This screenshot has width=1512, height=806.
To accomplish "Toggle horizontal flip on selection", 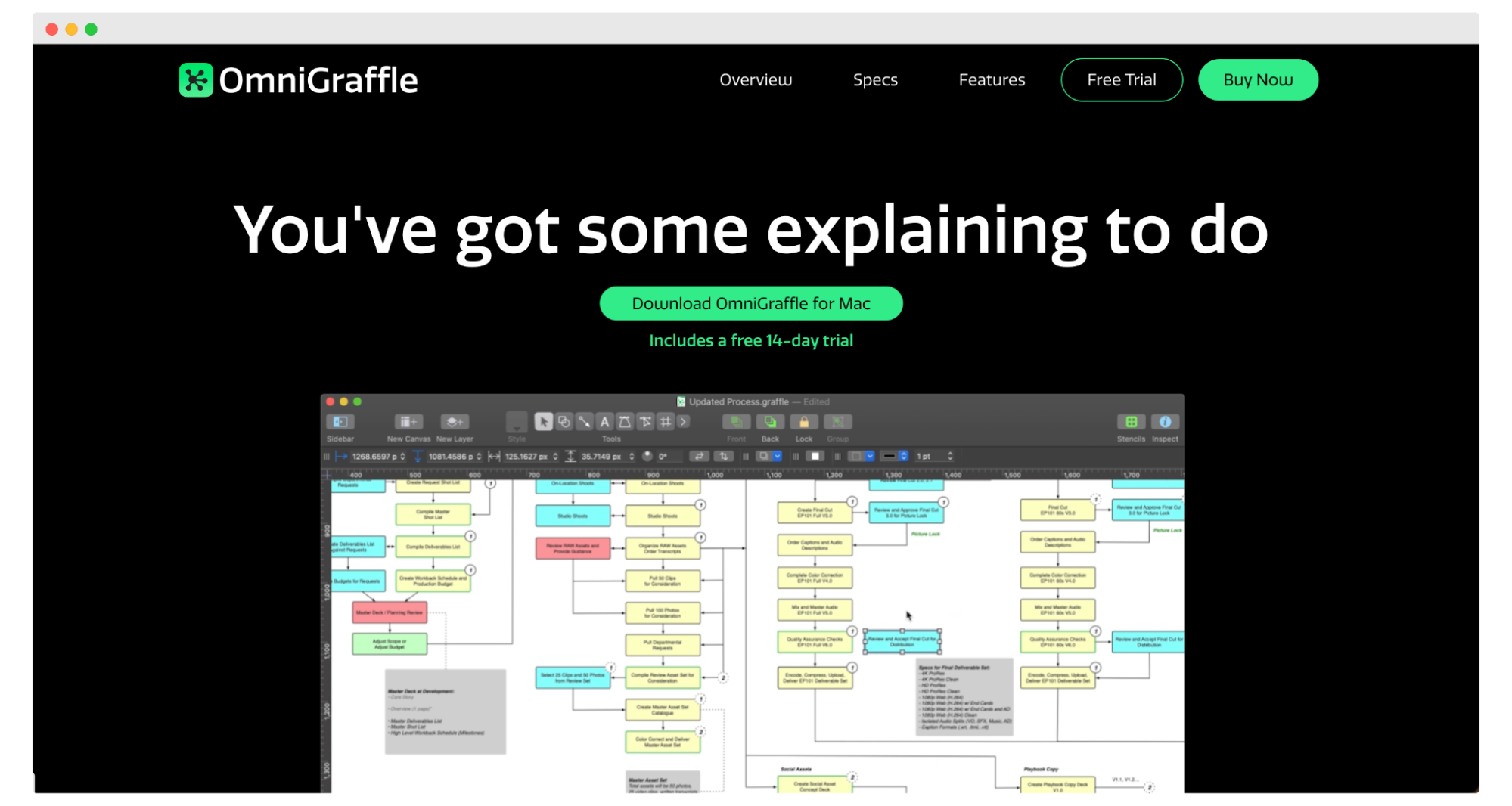I will click(x=699, y=456).
